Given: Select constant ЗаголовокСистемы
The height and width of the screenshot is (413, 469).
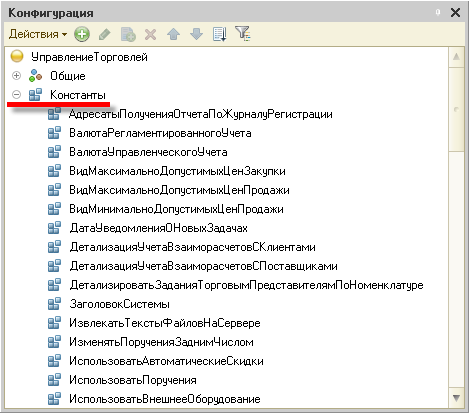Looking at the screenshot, I should [120, 304].
